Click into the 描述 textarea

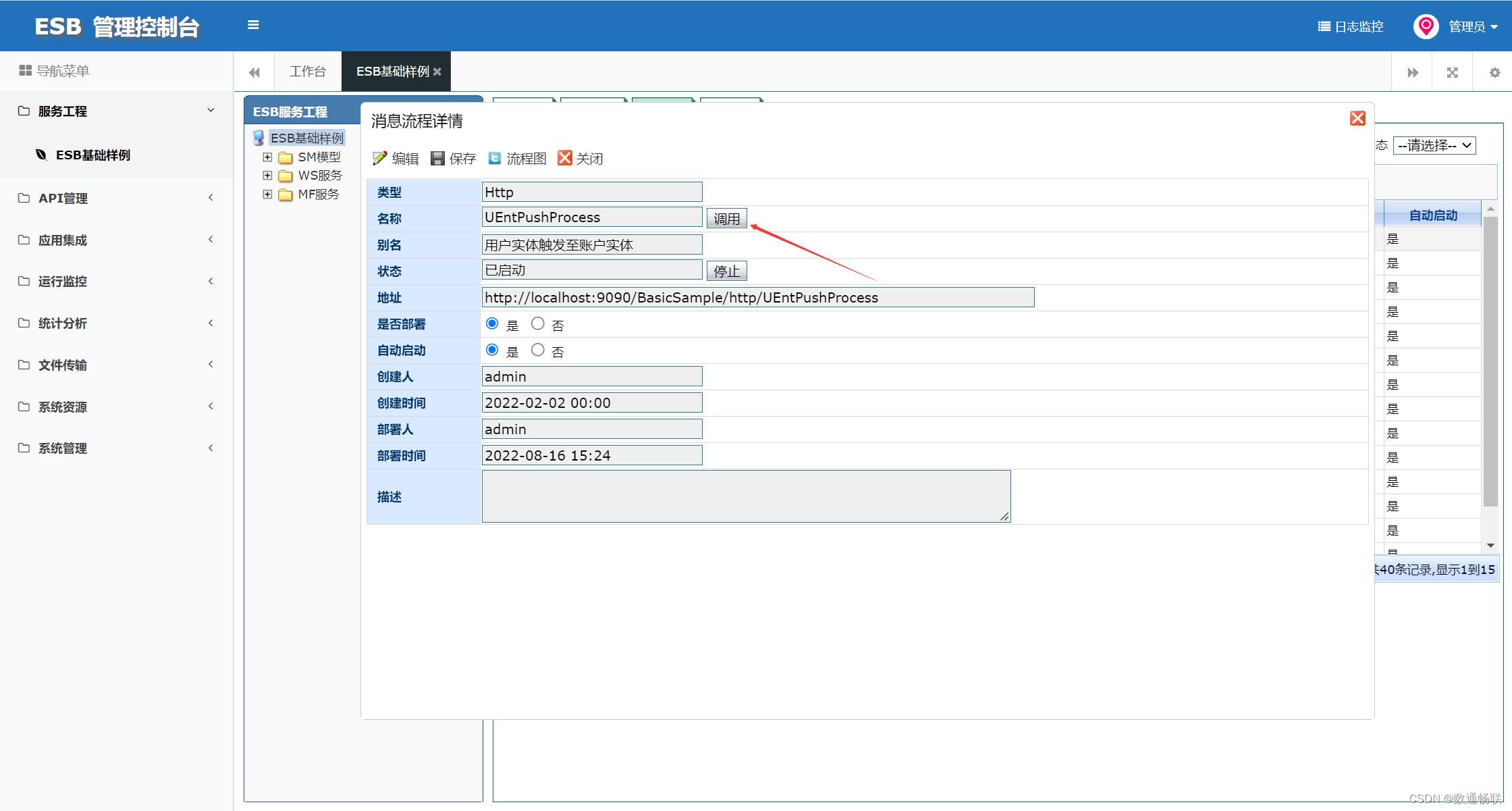click(746, 496)
